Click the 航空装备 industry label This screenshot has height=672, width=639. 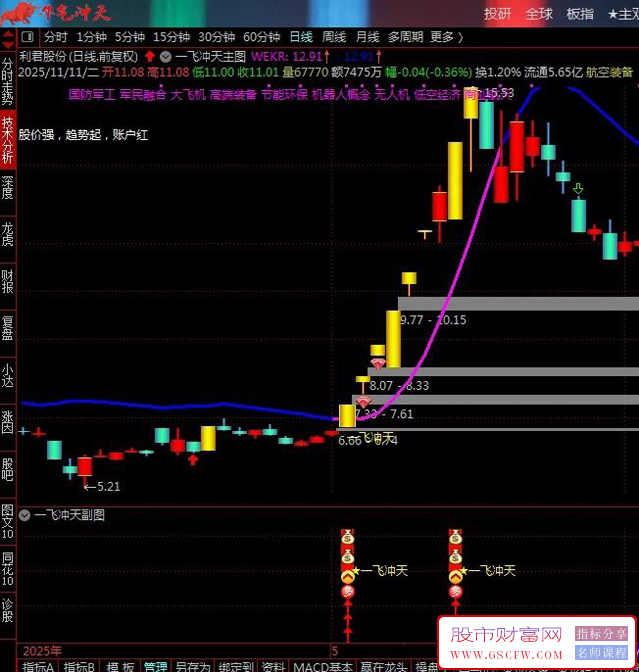(609, 72)
